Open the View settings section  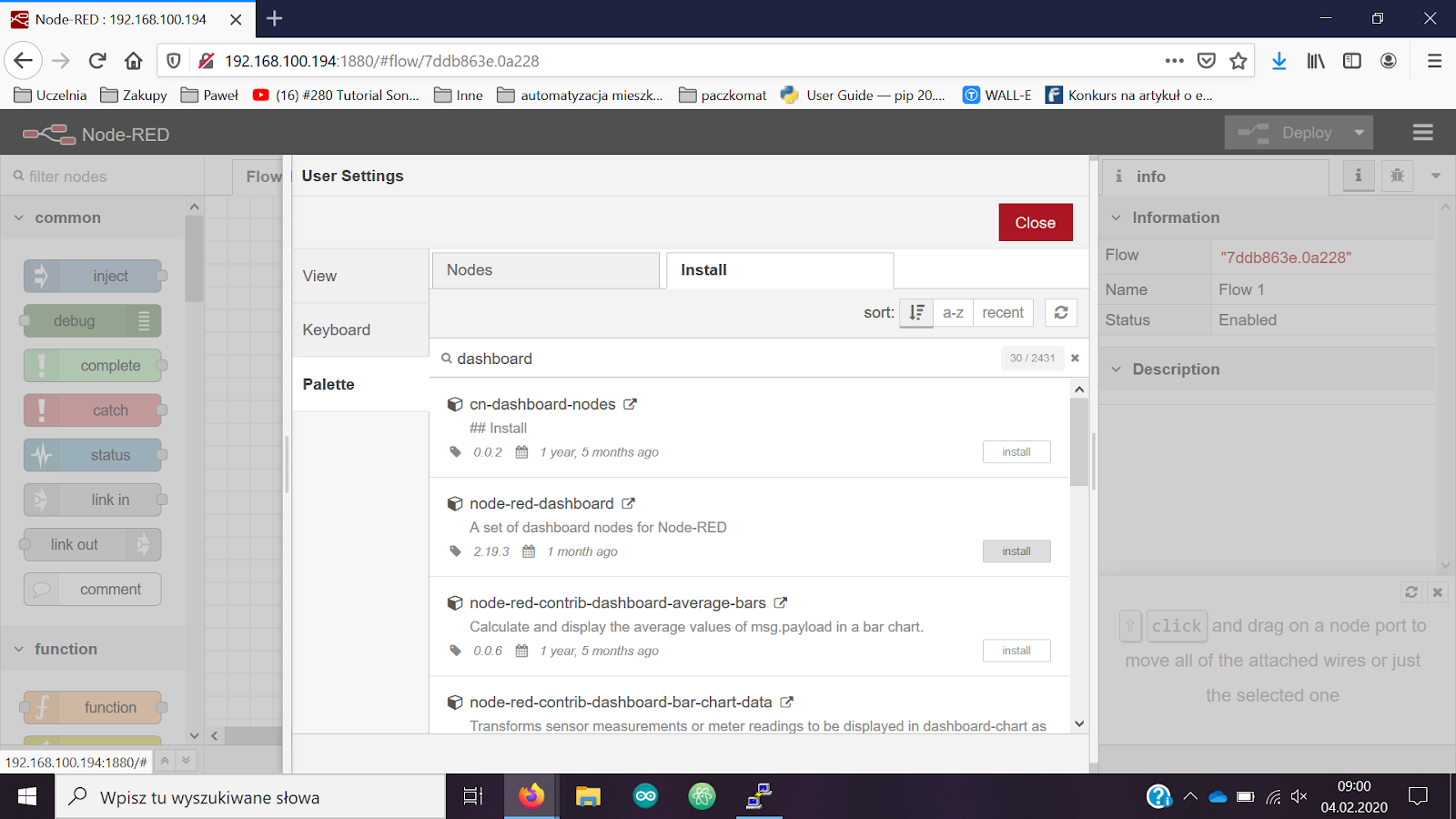tap(360, 276)
